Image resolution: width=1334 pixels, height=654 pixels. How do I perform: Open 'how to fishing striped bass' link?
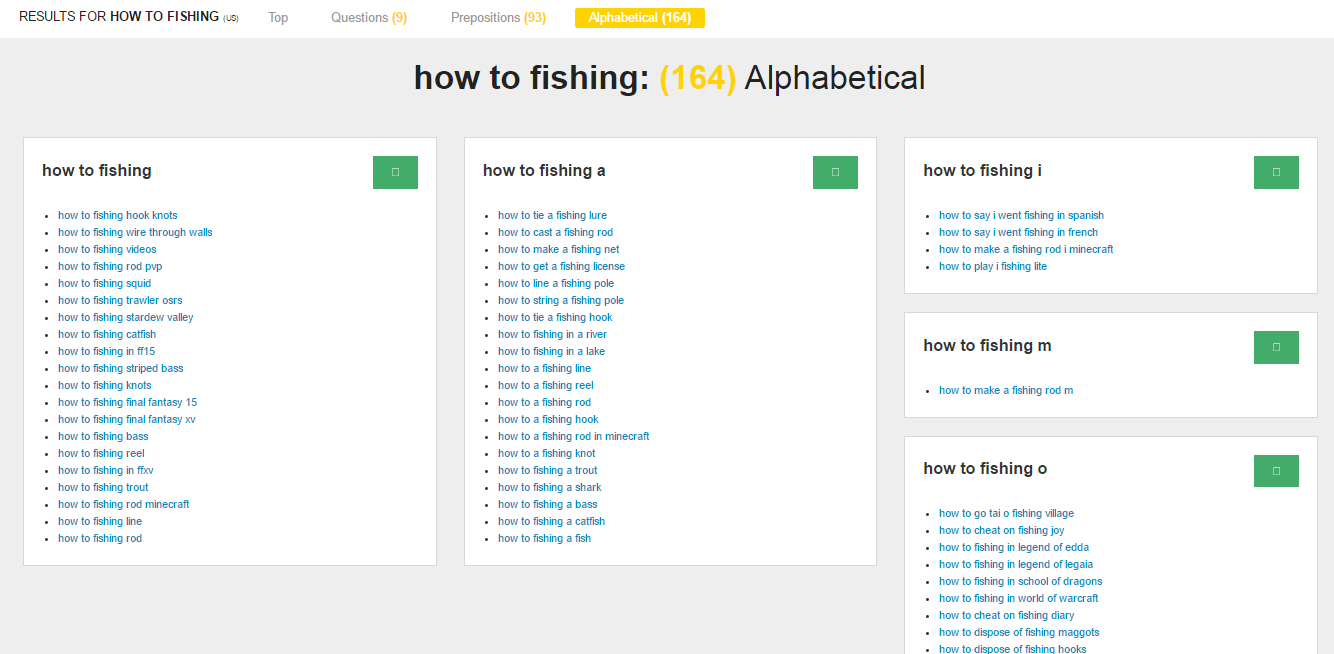pyautogui.click(x=121, y=368)
